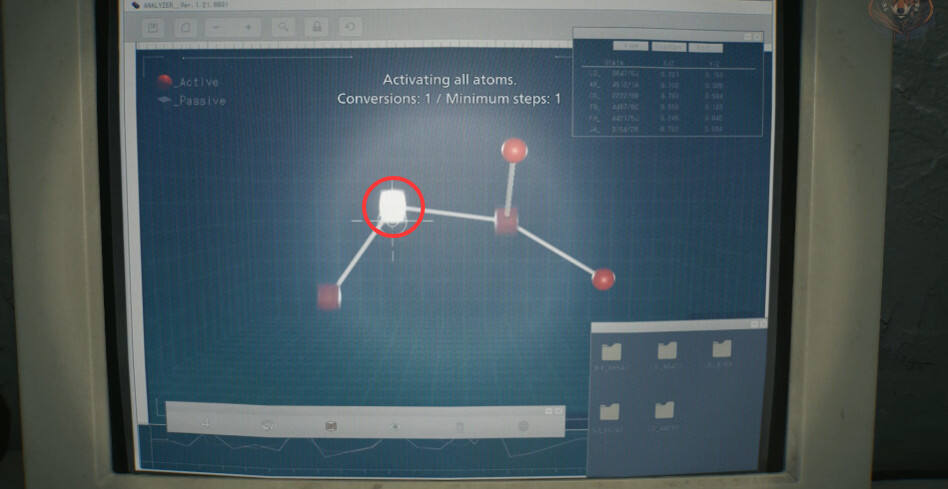948x489 pixels.
Task: Click the magnifying glass search icon
Action: tap(284, 28)
